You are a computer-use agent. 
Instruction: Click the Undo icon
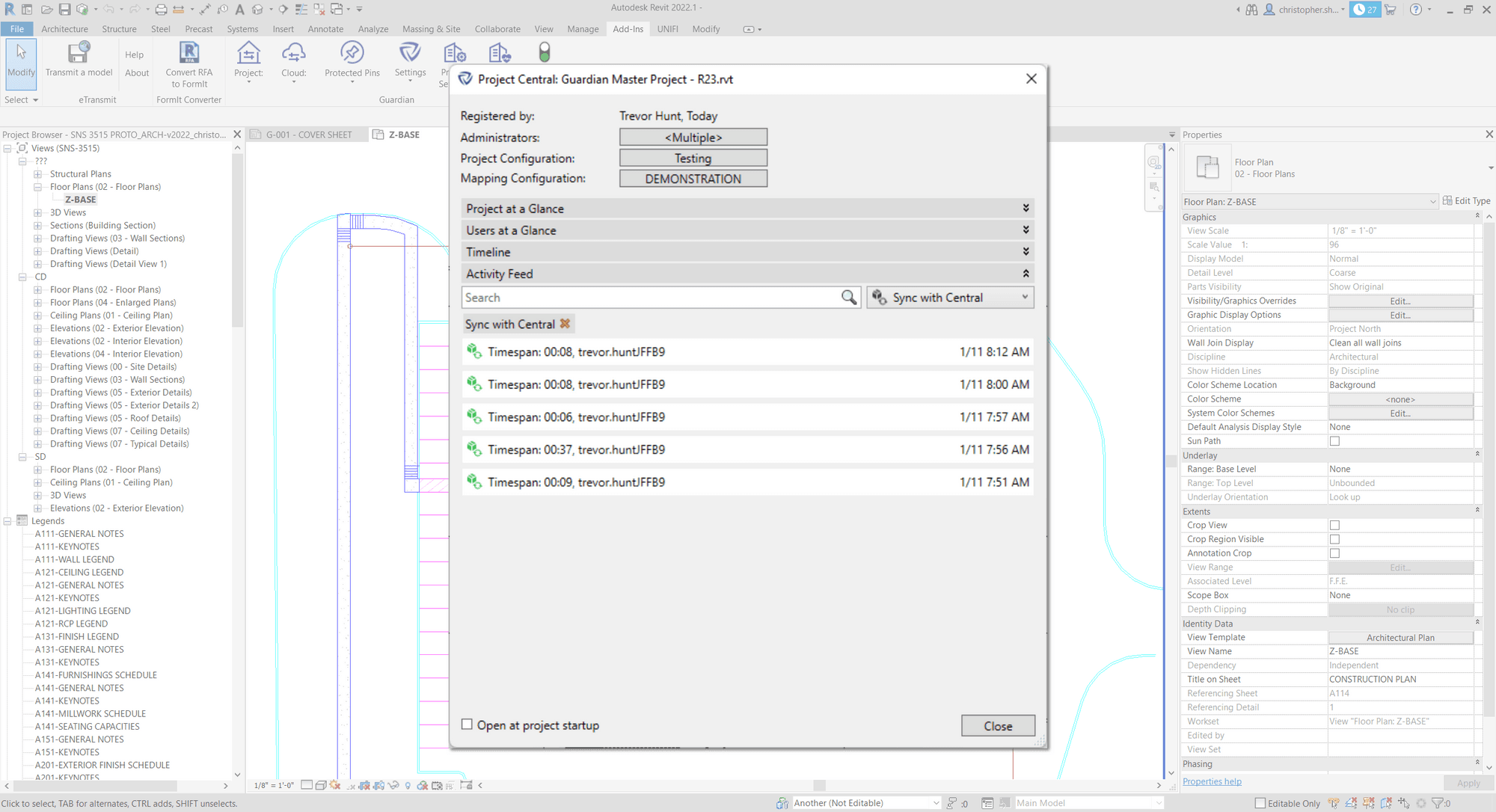[x=109, y=8]
